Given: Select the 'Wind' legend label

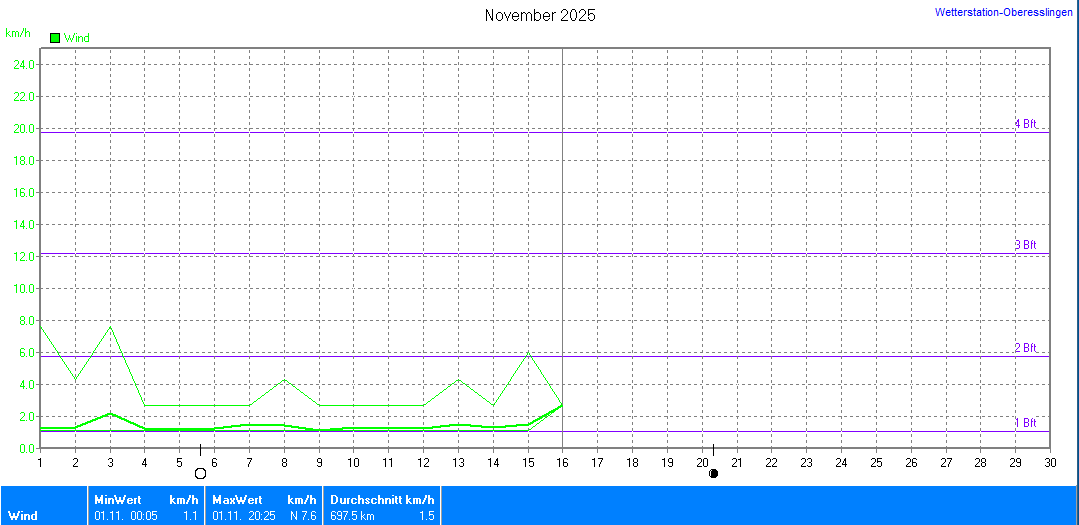Looking at the screenshot, I should pos(77,38).
